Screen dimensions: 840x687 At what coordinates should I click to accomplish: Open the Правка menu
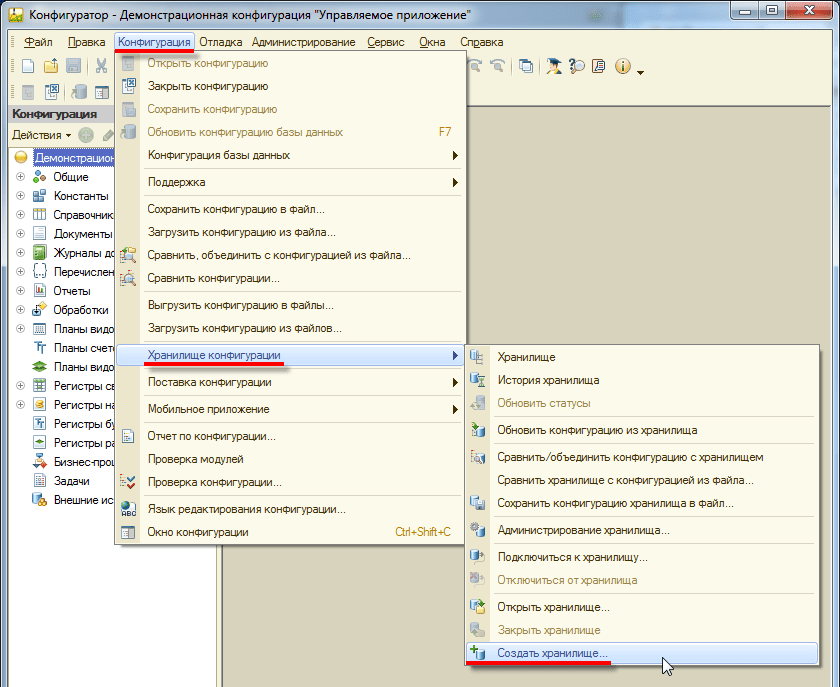pyautogui.click(x=86, y=42)
